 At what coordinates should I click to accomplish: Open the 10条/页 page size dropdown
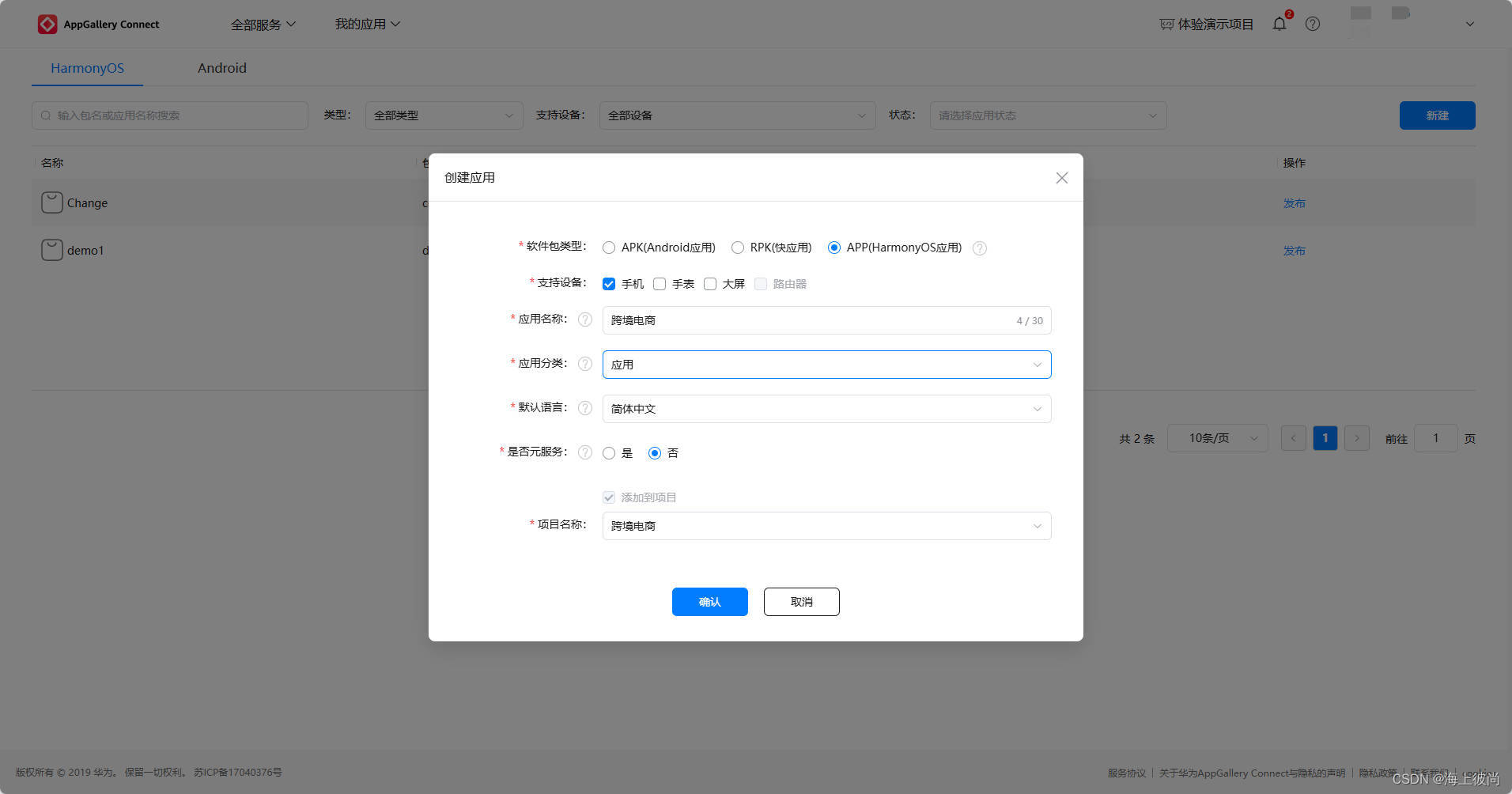1218,438
